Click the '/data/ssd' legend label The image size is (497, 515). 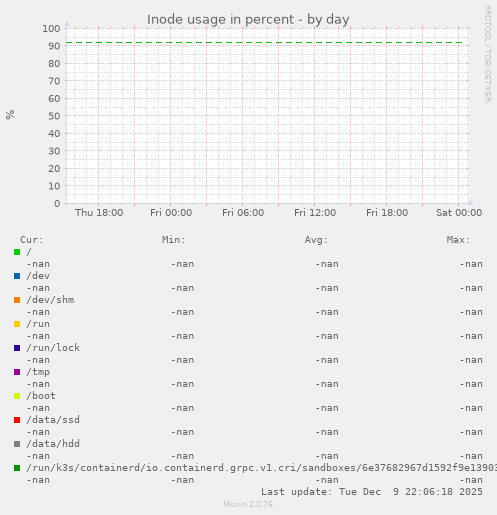click(53, 420)
